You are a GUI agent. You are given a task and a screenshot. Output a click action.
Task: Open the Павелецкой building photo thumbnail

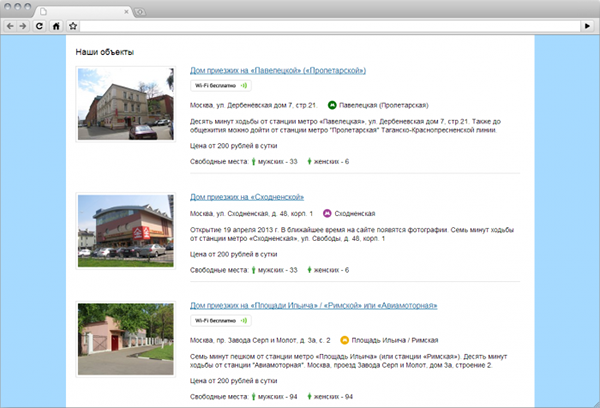coord(126,104)
